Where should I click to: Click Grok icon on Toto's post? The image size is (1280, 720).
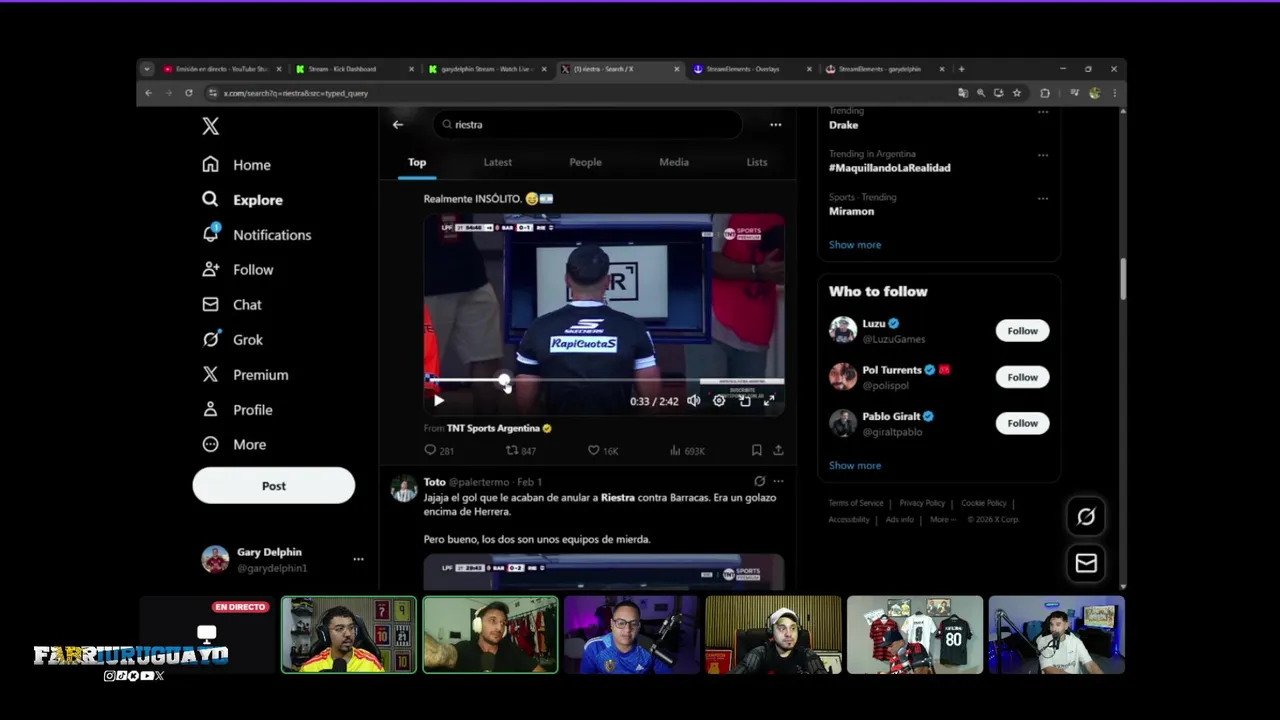(759, 481)
